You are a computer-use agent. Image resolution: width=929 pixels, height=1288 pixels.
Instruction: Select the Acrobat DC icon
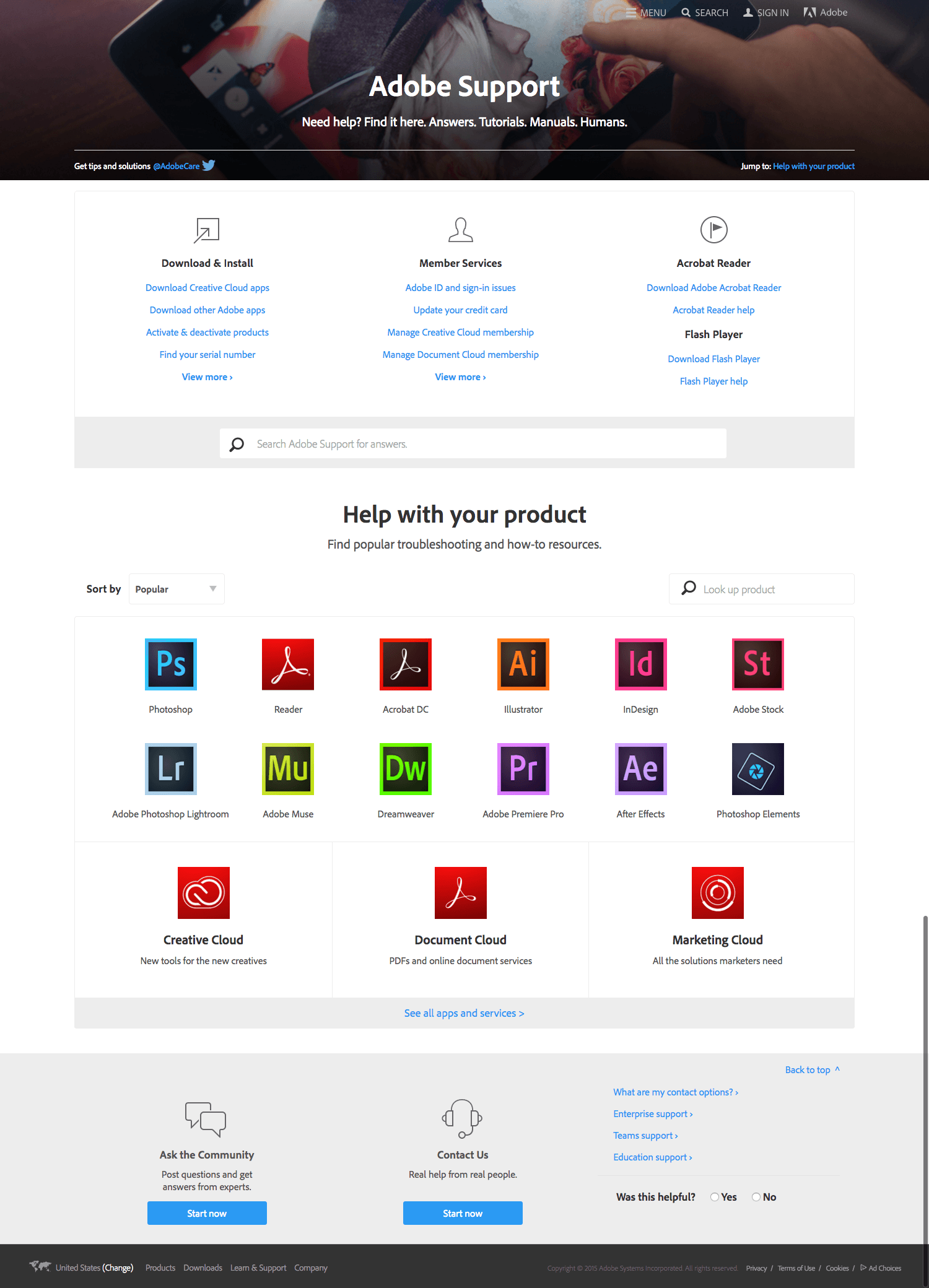coord(406,664)
